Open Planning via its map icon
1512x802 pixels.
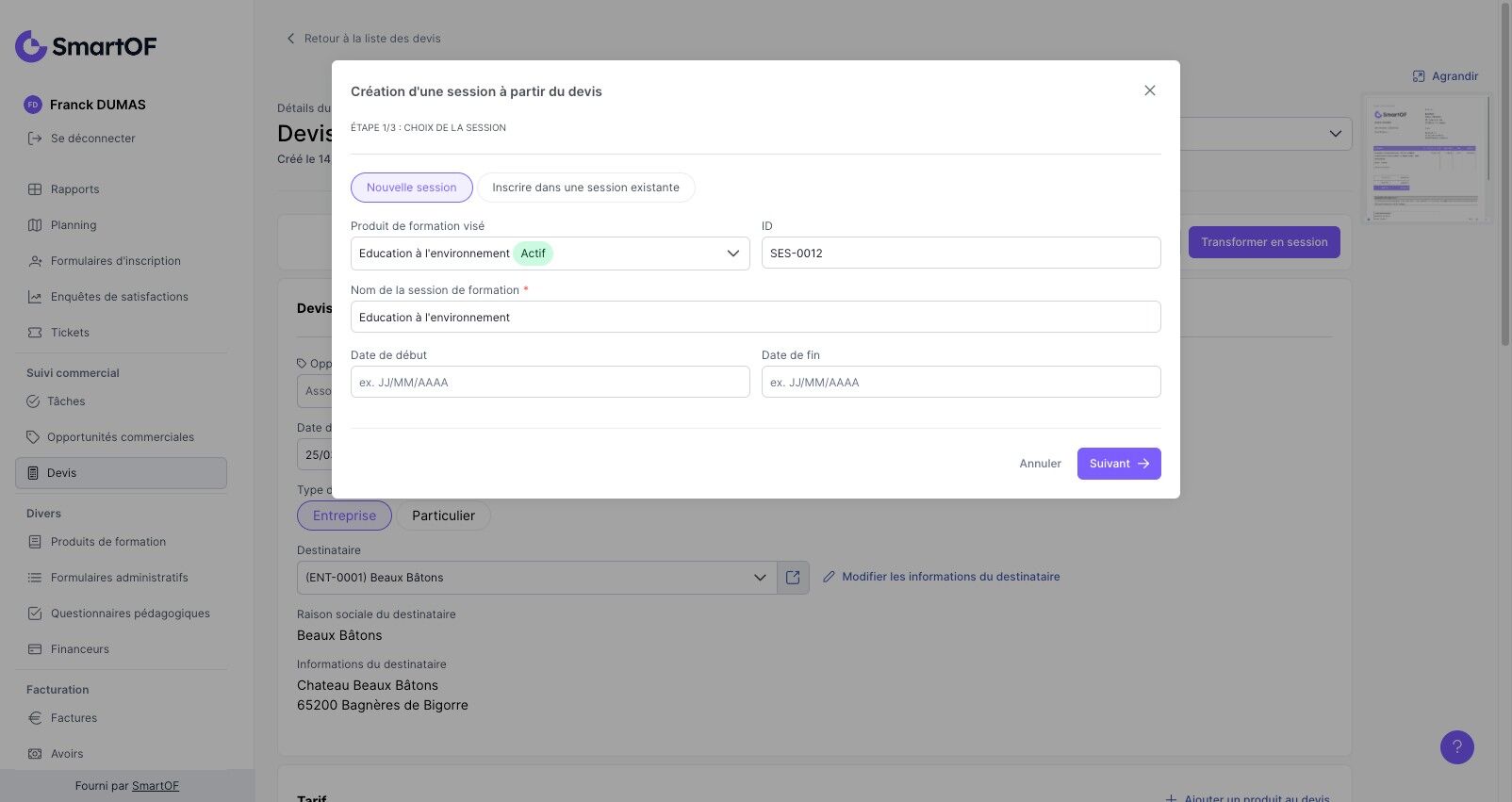[x=35, y=225]
